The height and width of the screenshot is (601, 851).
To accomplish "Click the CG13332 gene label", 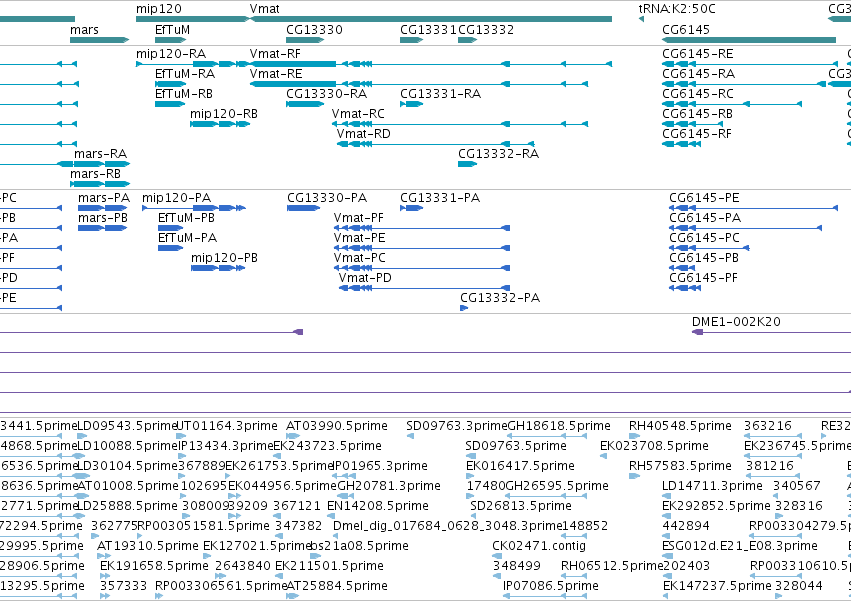I will (486, 30).
